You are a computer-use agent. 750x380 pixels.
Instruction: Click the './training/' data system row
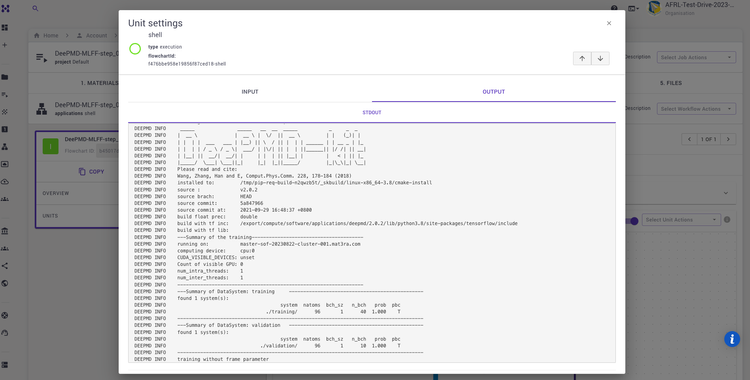pyautogui.click(x=333, y=312)
